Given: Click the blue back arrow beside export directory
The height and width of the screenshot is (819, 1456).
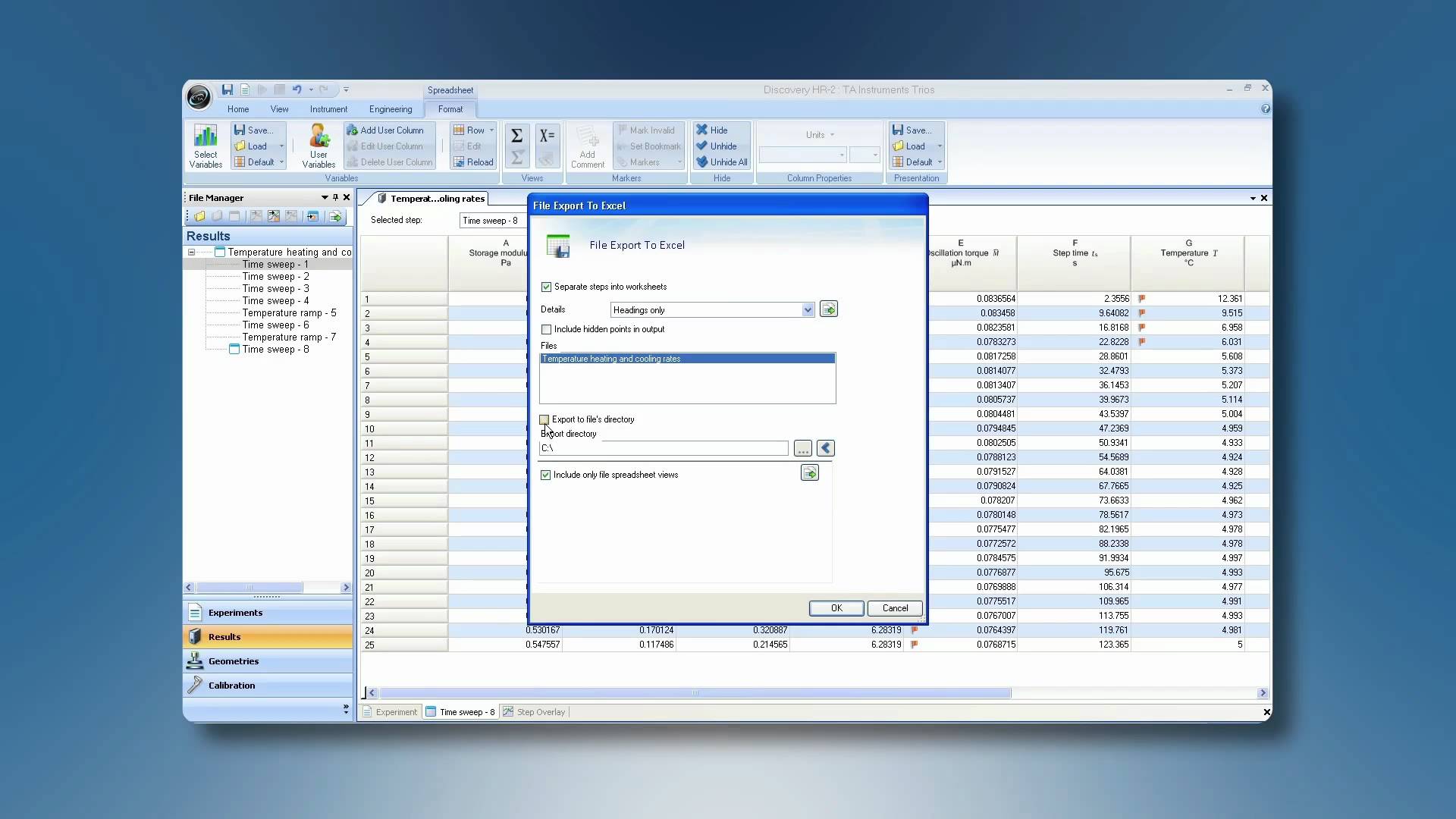Looking at the screenshot, I should [x=826, y=448].
